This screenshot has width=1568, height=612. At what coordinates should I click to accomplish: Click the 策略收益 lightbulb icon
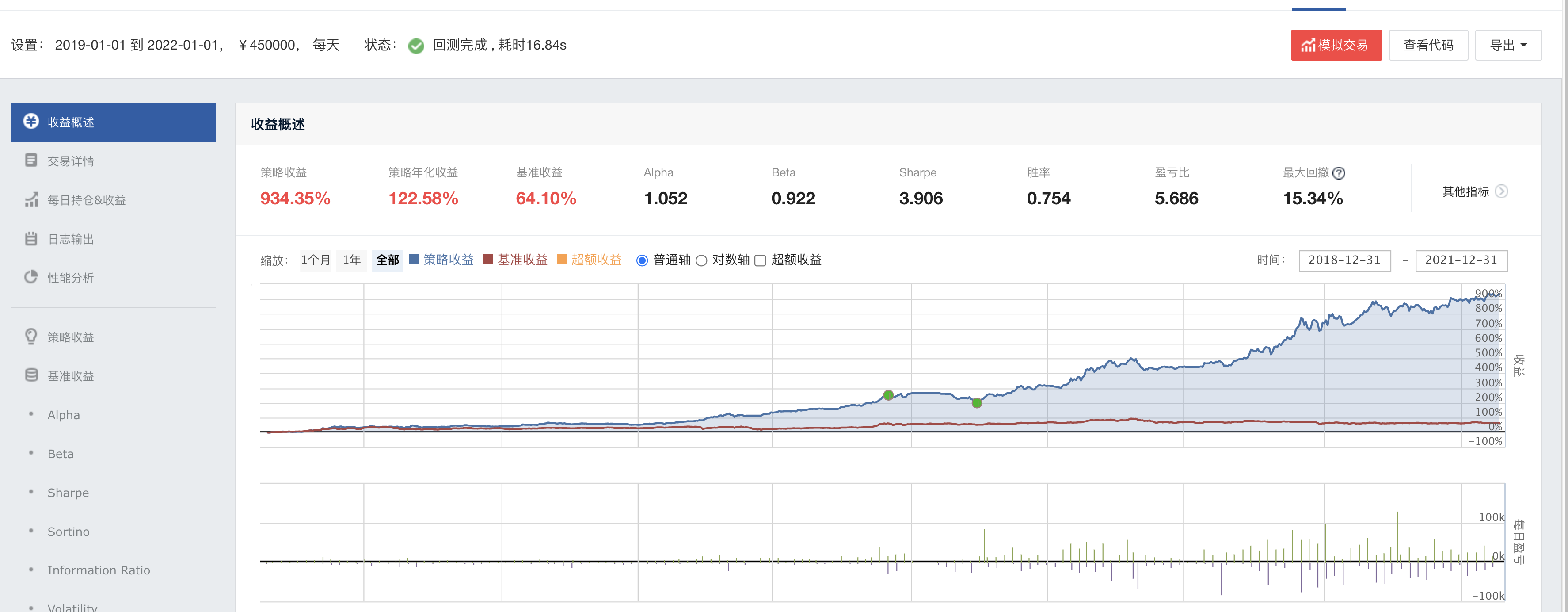pos(31,336)
